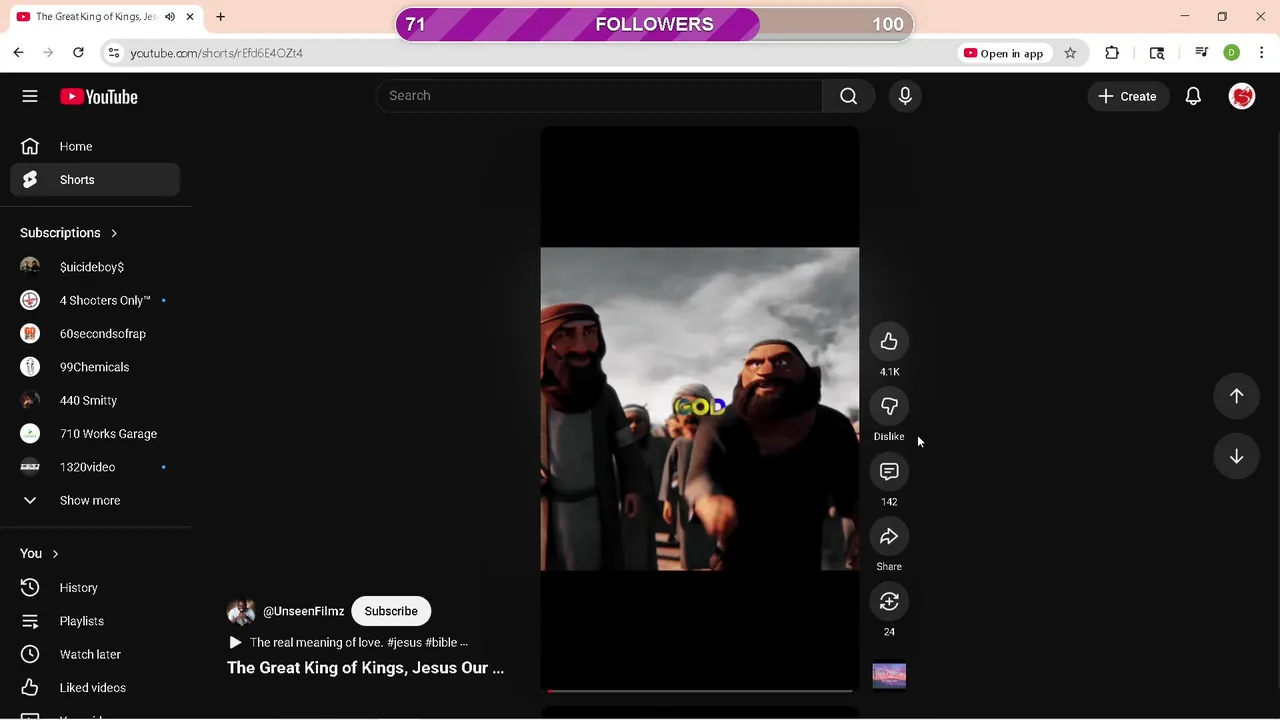Open the sound thumbnail below Remix
The height and width of the screenshot is (720, 1280).
(889, 676)
